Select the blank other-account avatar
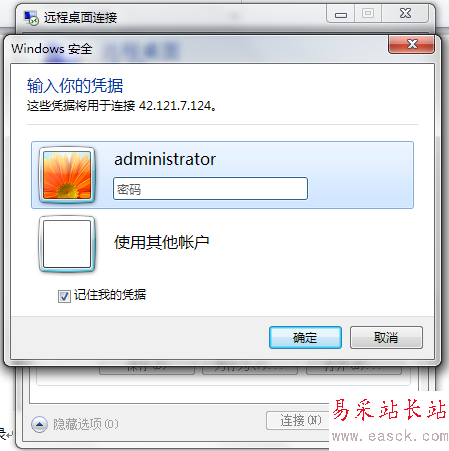 (x=67, y=244)
